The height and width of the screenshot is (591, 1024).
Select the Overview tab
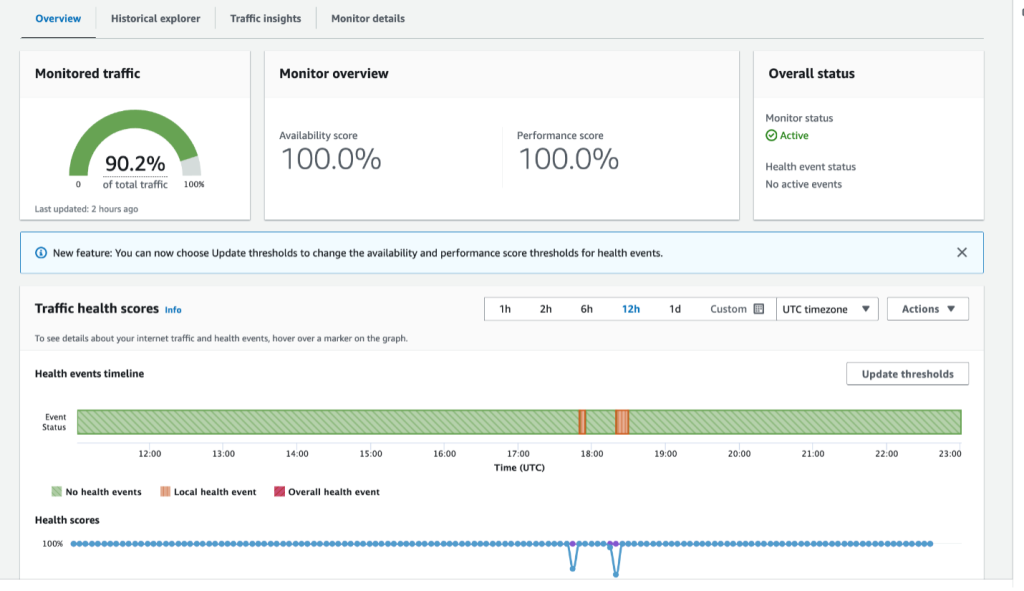point(57,18)
